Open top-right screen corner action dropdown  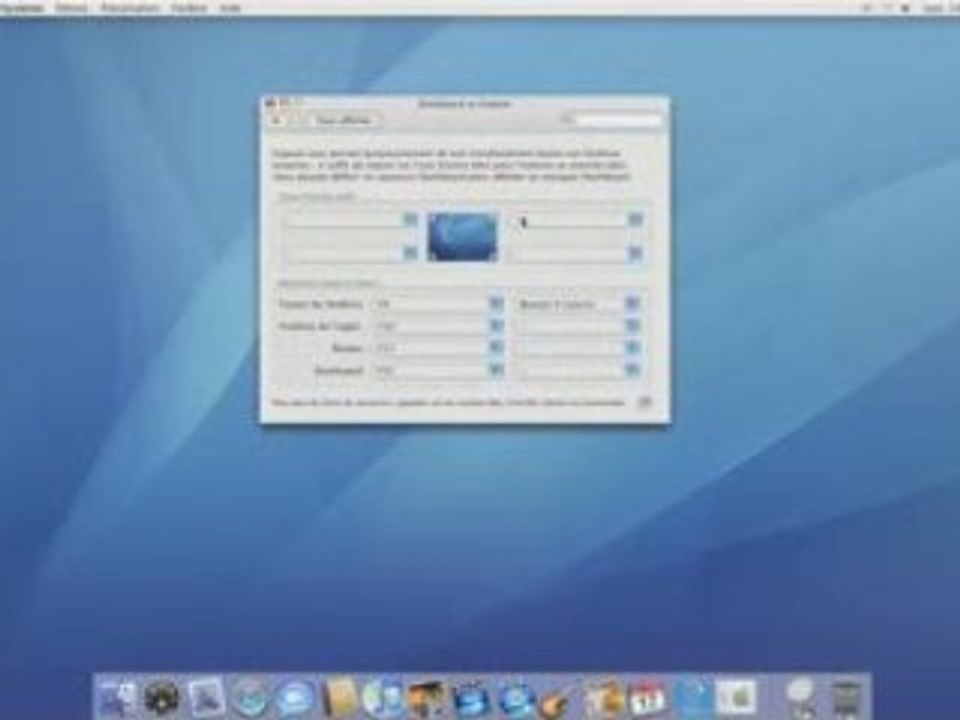pos(576,219)
